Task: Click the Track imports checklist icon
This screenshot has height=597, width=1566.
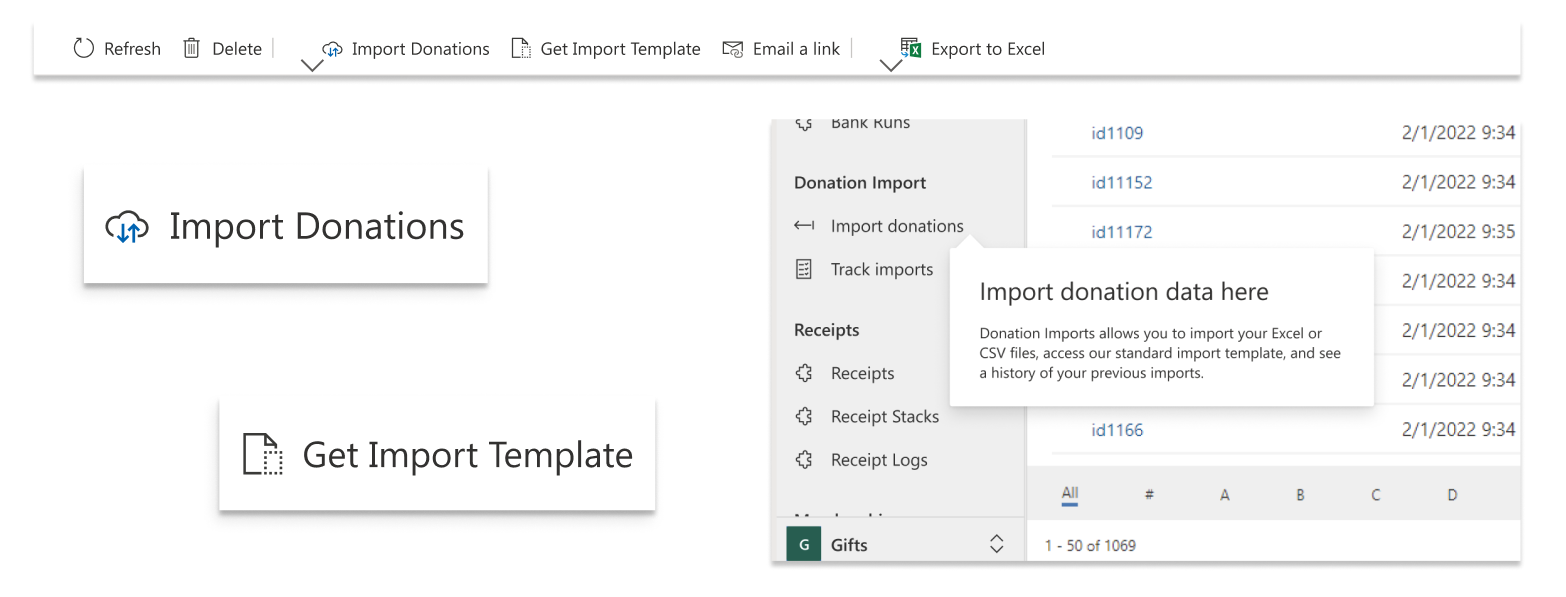Action: click(803, 269)
